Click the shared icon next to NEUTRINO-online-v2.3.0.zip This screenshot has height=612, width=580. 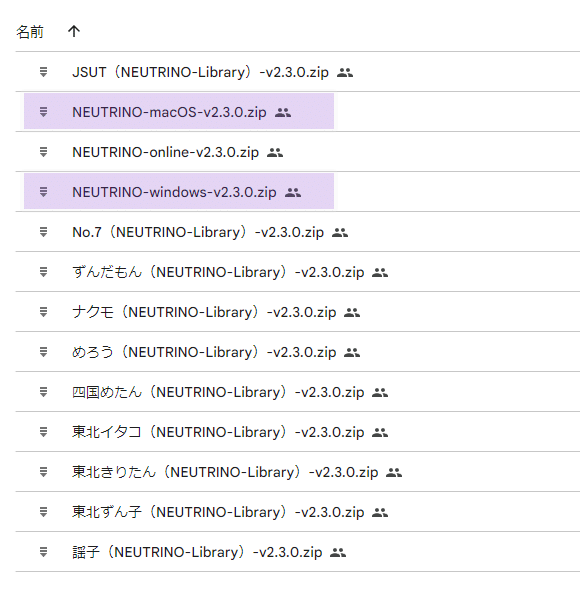click(275, 153)
